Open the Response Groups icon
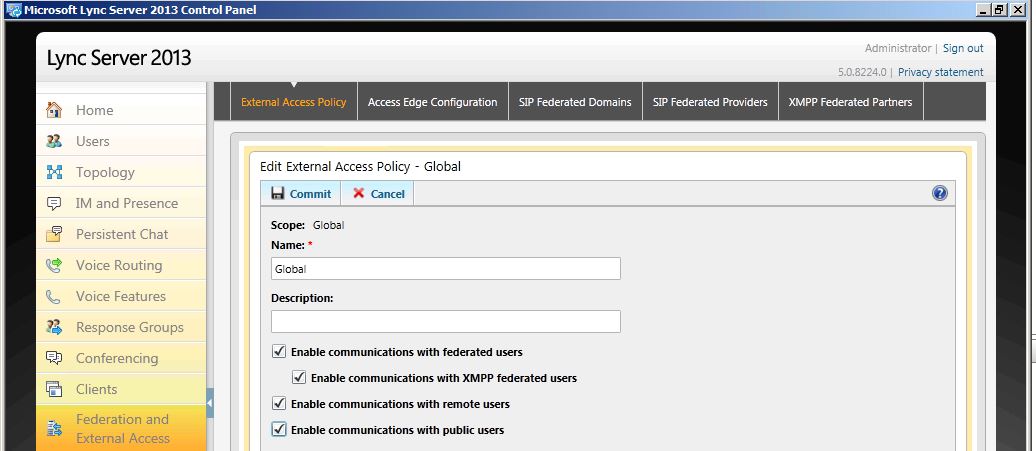Viewport: 1036px width, 451px height. 54,328
